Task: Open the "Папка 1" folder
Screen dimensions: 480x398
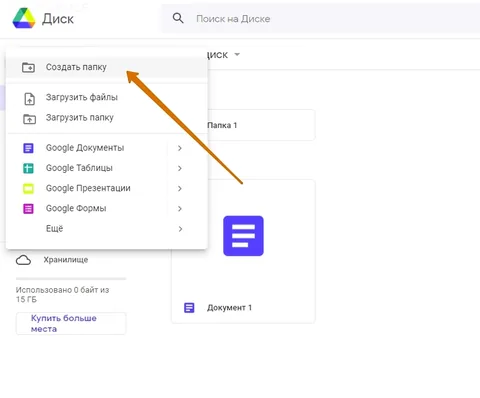Action: [261, 125]
